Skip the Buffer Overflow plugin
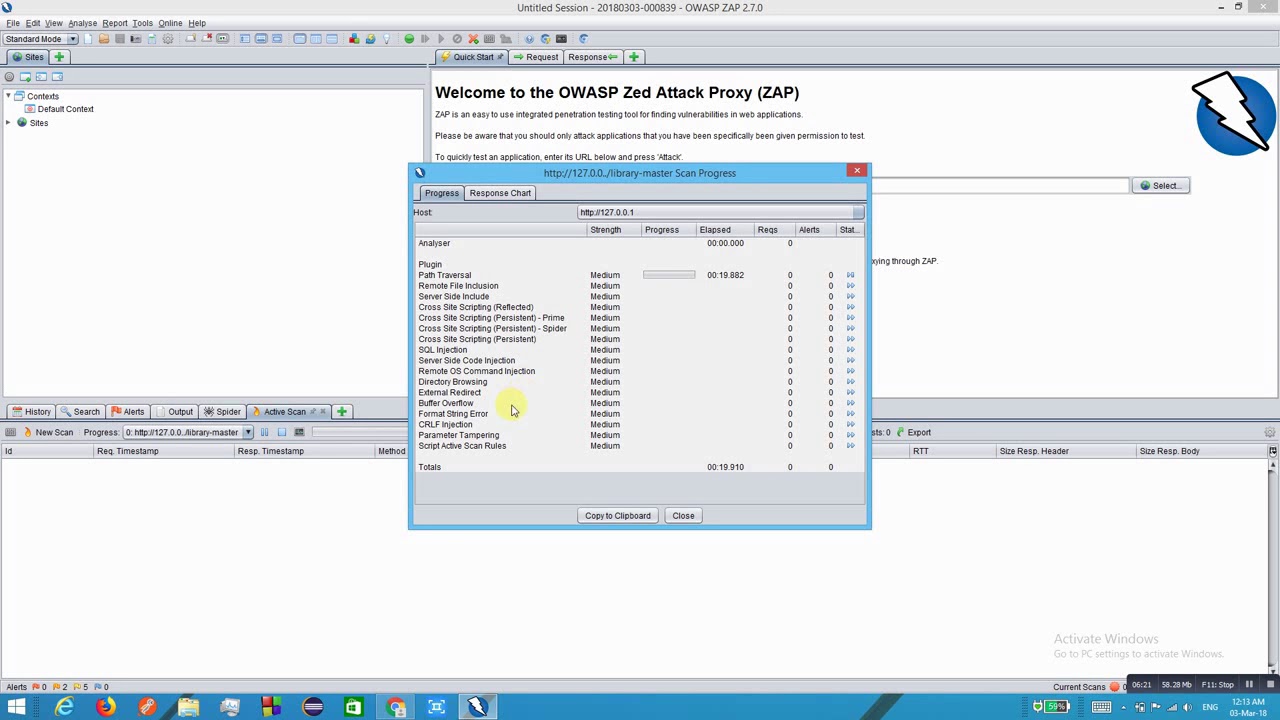 [x=851, y=403]
